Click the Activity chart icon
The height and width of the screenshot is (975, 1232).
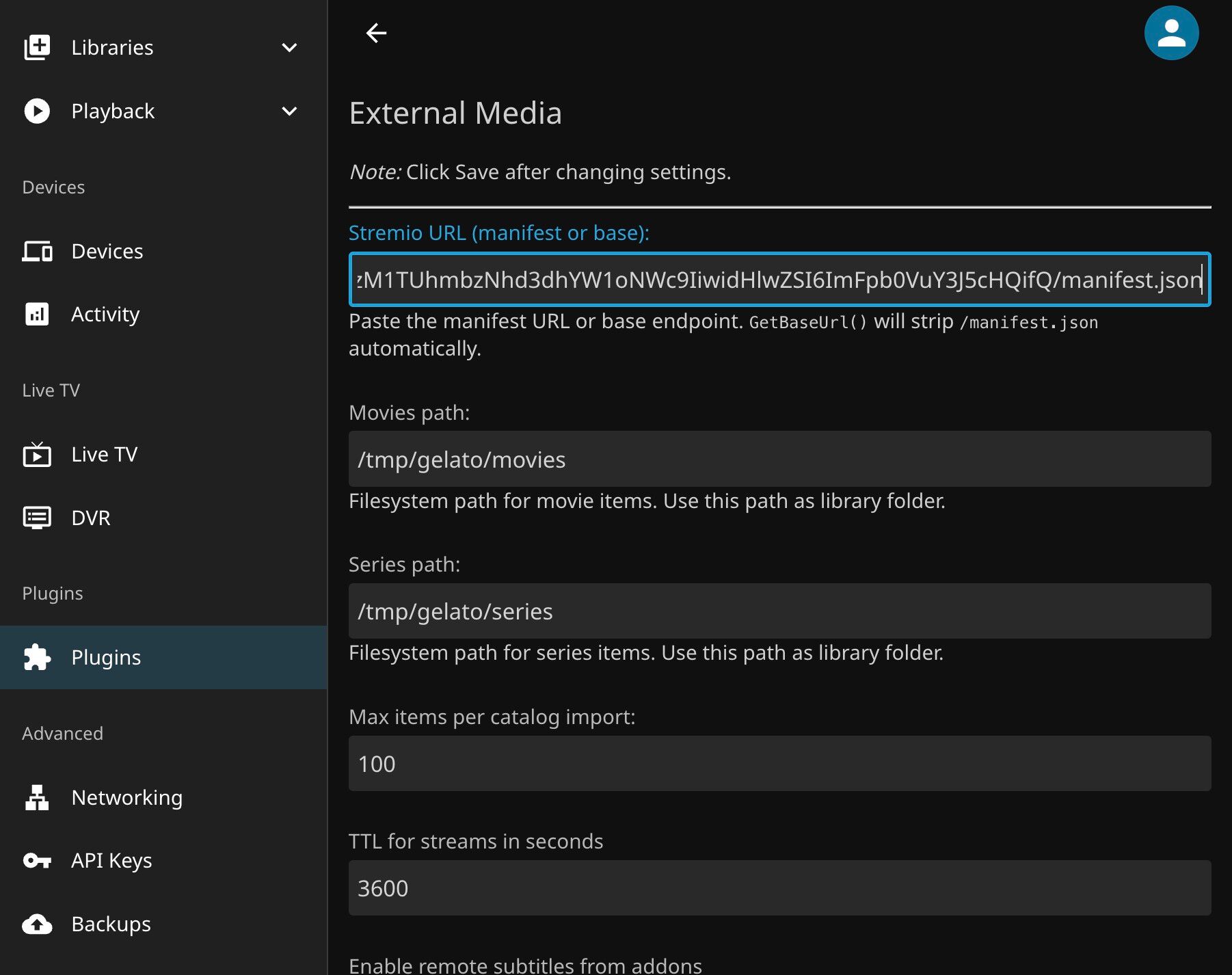[37, 314]
